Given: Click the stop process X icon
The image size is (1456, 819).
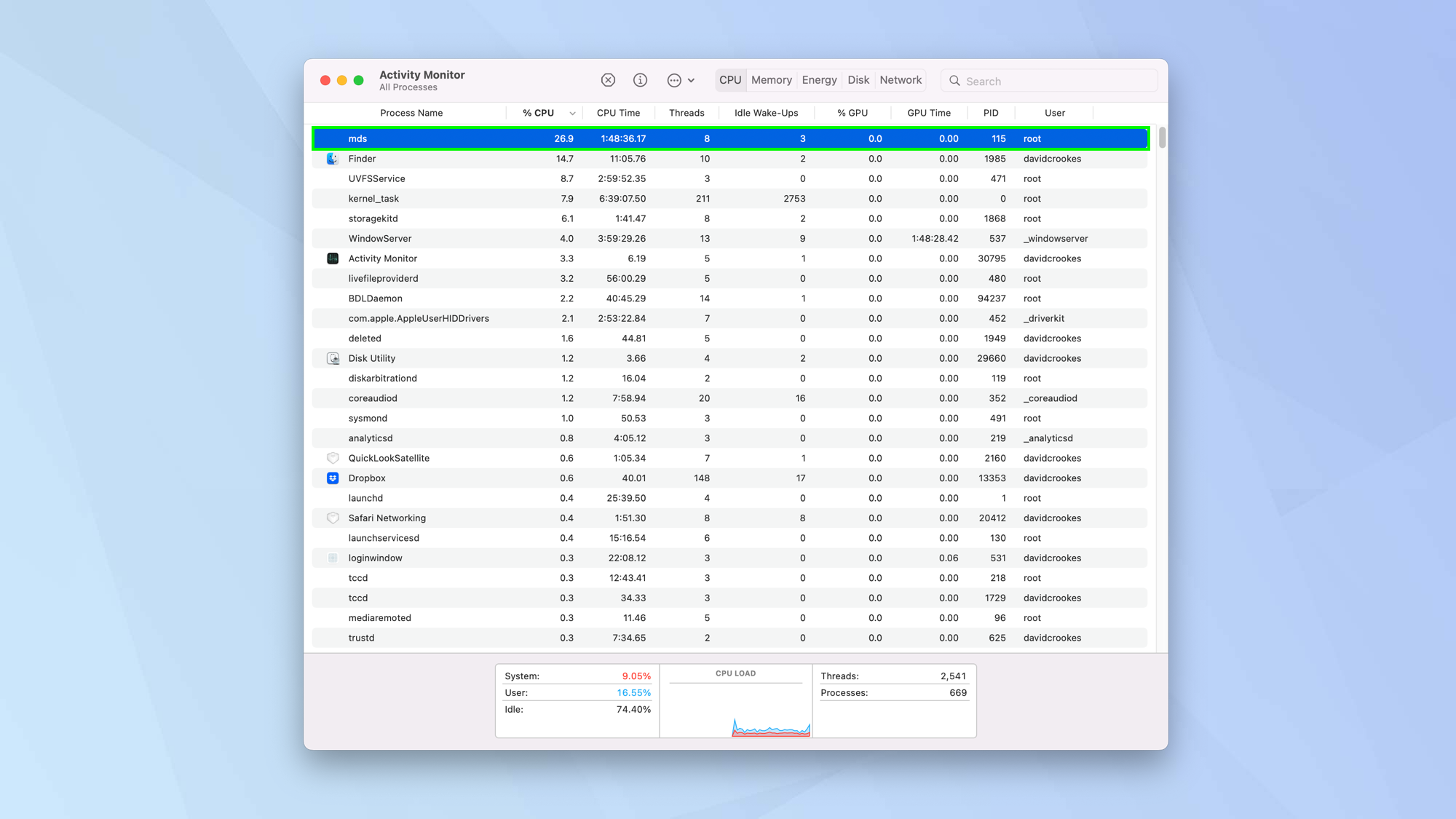Looking at the screenshot, I should point(608,80).
